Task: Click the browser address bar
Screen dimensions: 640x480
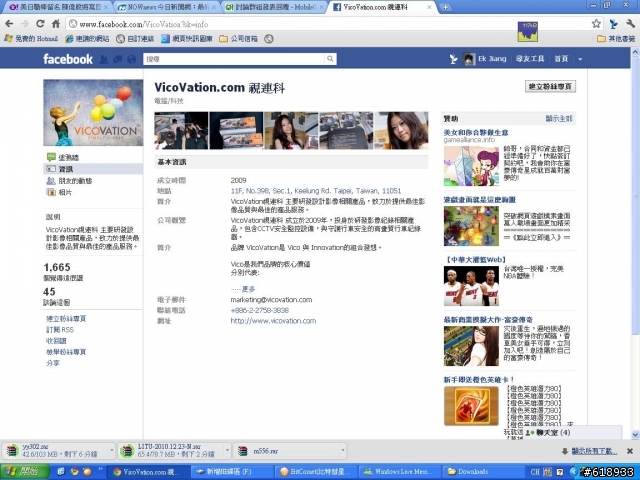Action: pyautogui.click(x=327, y=24)
